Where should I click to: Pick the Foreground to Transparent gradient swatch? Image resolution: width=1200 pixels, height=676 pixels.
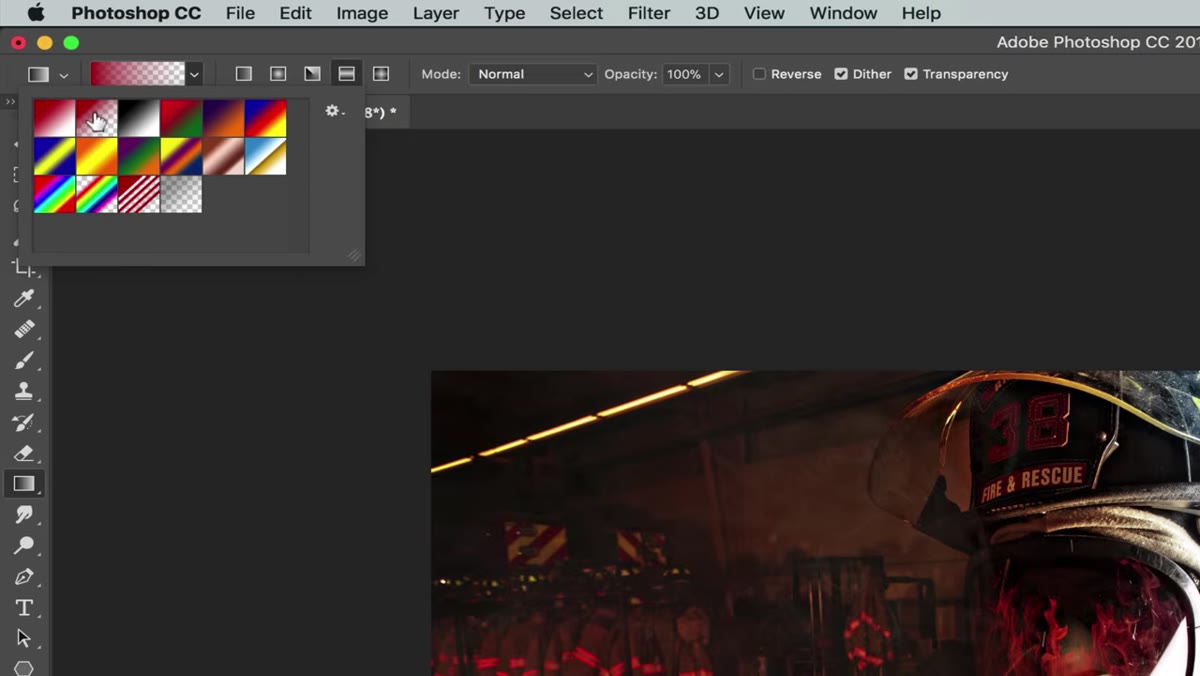97,118
